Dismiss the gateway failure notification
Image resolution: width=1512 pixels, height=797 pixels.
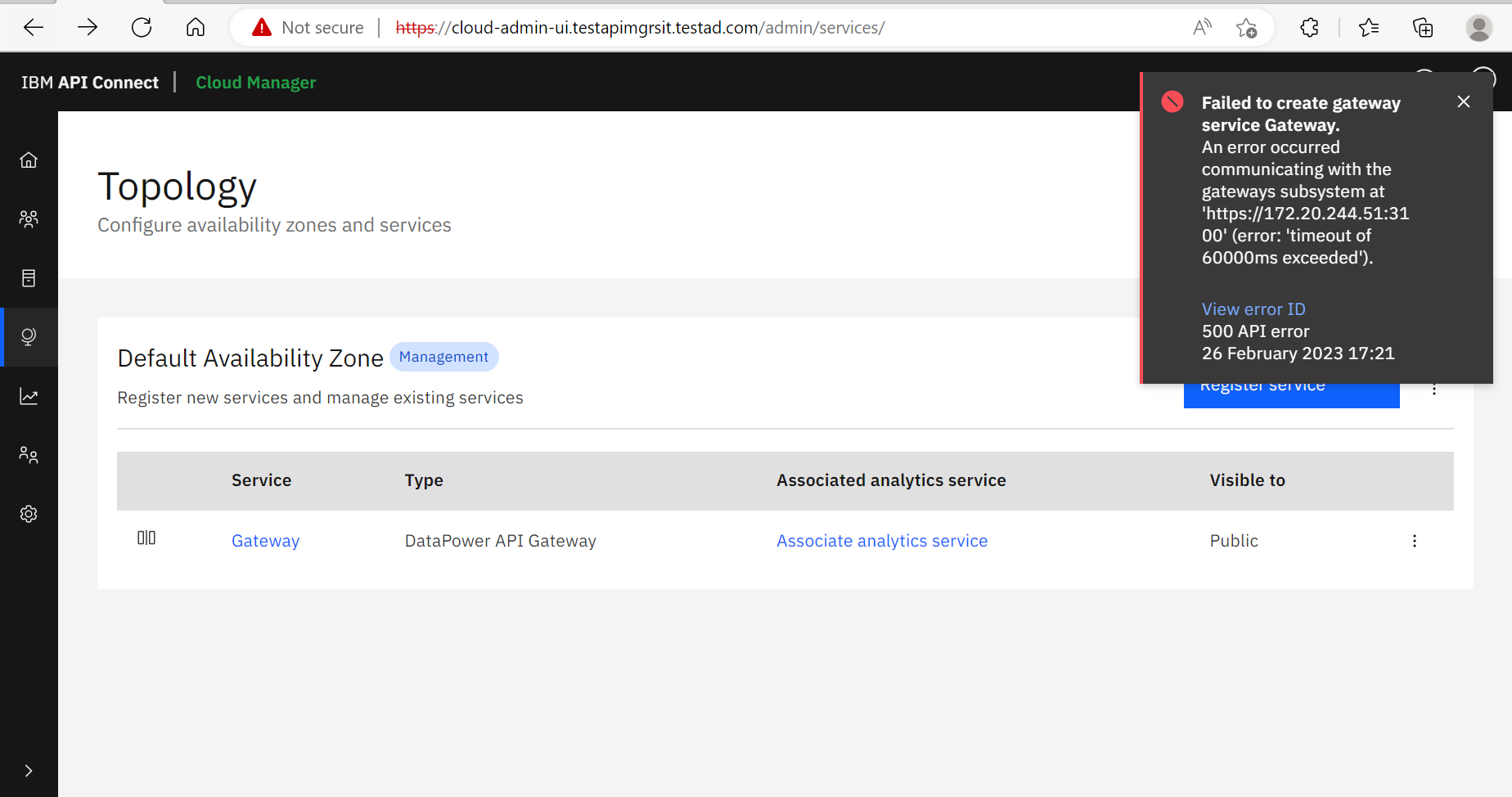pos(1463,101)
